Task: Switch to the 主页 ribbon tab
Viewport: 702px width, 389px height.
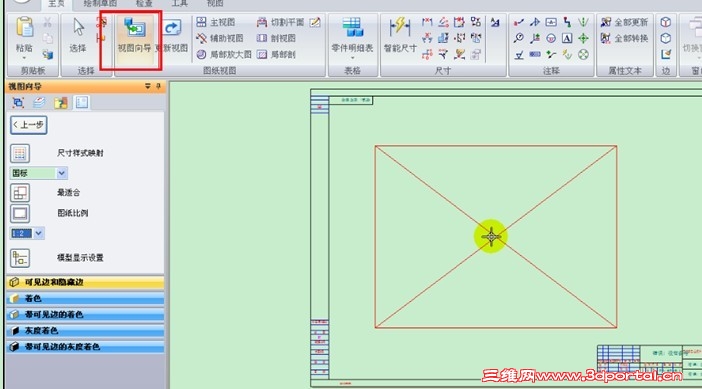Action: coord(56,4)
